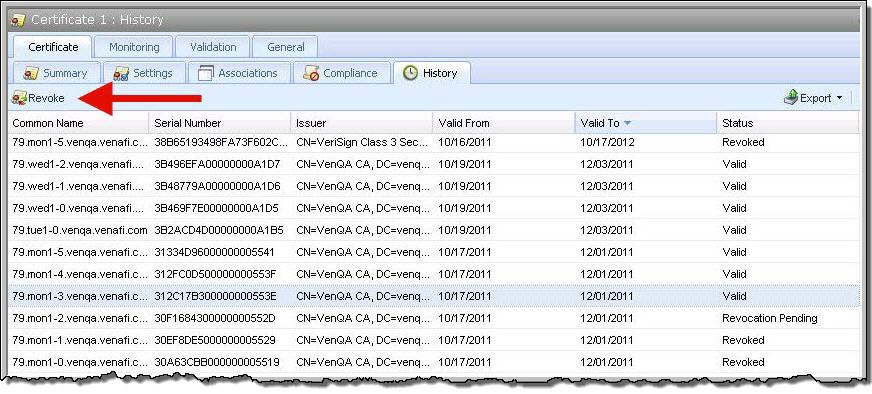Select the 79.tue1-0.venqa.venafi.com row
This screenshot has height=394, width=872.
(x=434, y=230)
